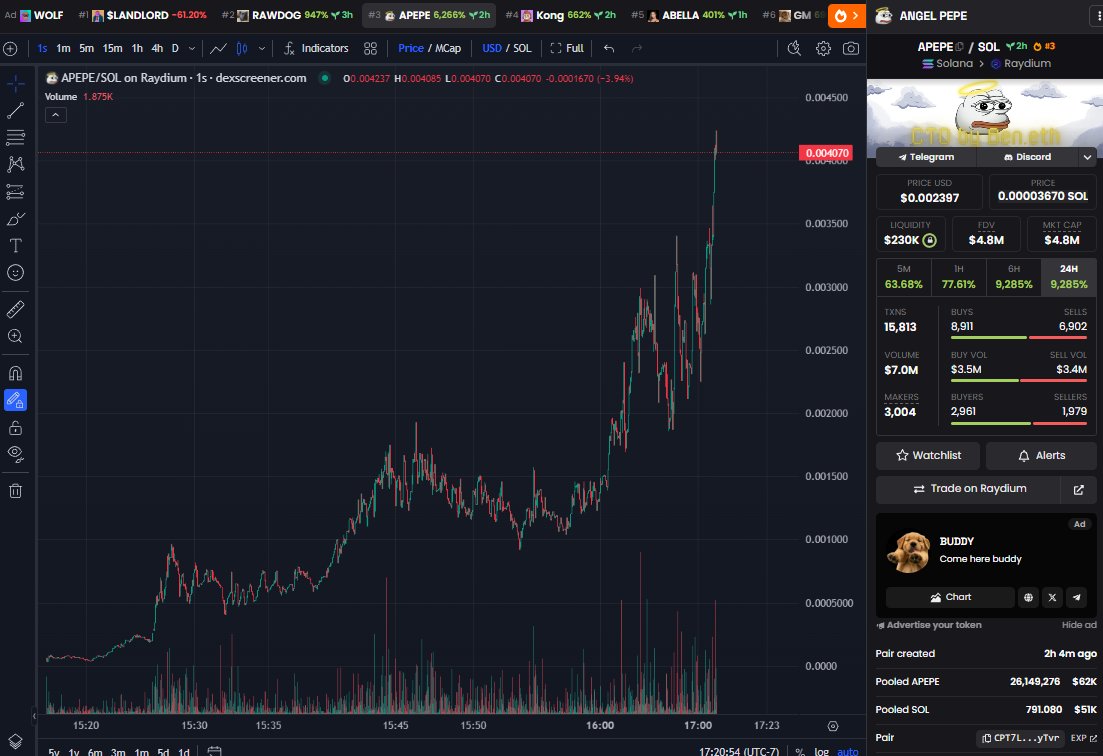Open the layout grid selector

[x=370, y=49]
